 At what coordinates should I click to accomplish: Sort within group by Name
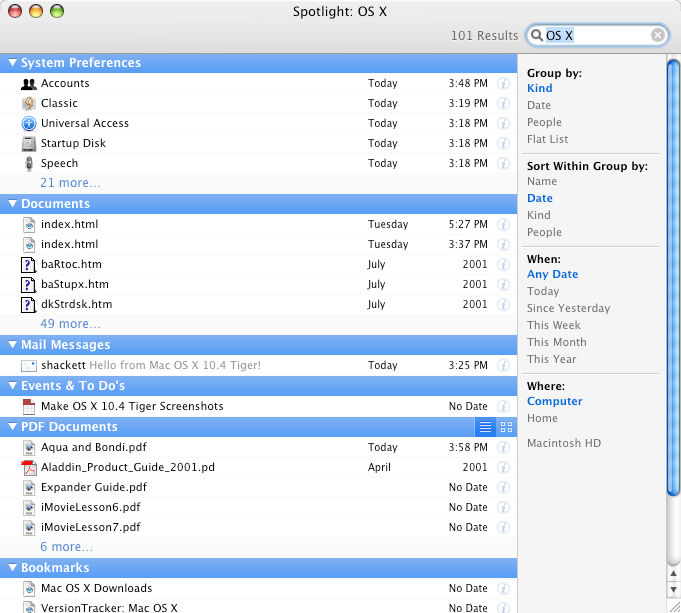tap(542, 182)
